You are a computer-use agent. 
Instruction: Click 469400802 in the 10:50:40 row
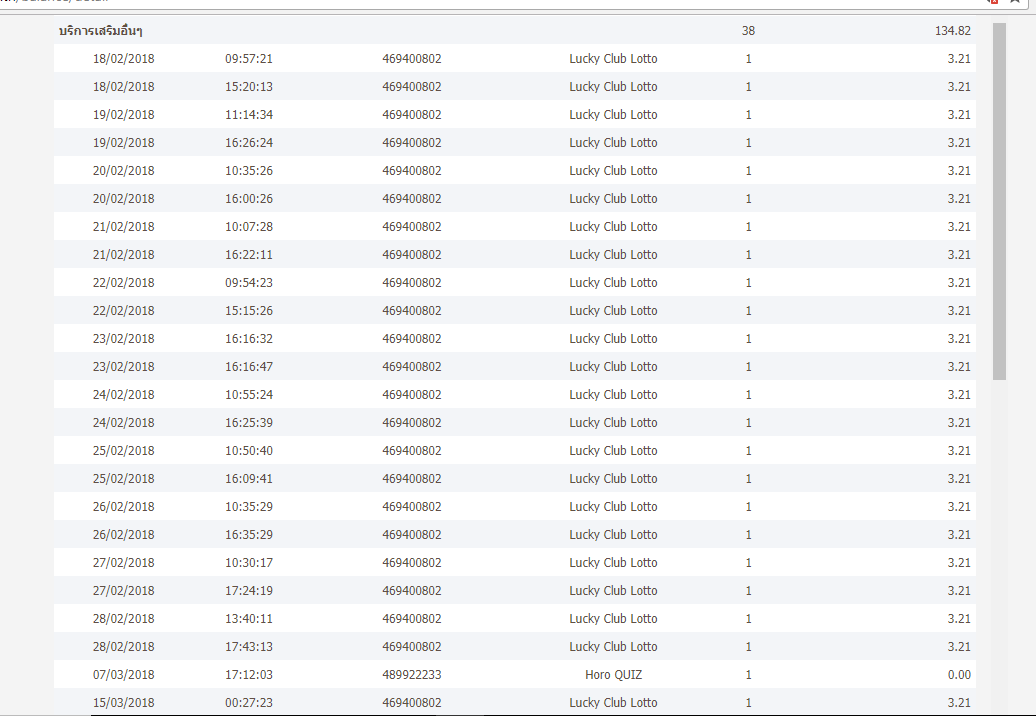point(412,450)
